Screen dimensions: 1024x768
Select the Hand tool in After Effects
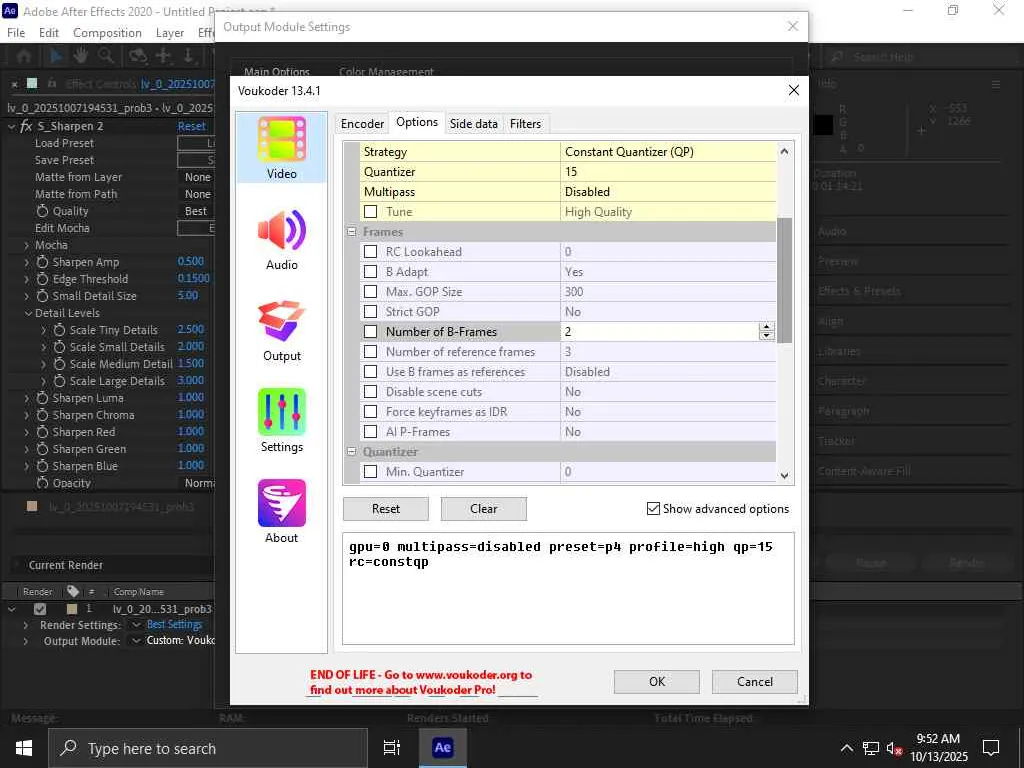pyautogui.click(x=80, y=56)
